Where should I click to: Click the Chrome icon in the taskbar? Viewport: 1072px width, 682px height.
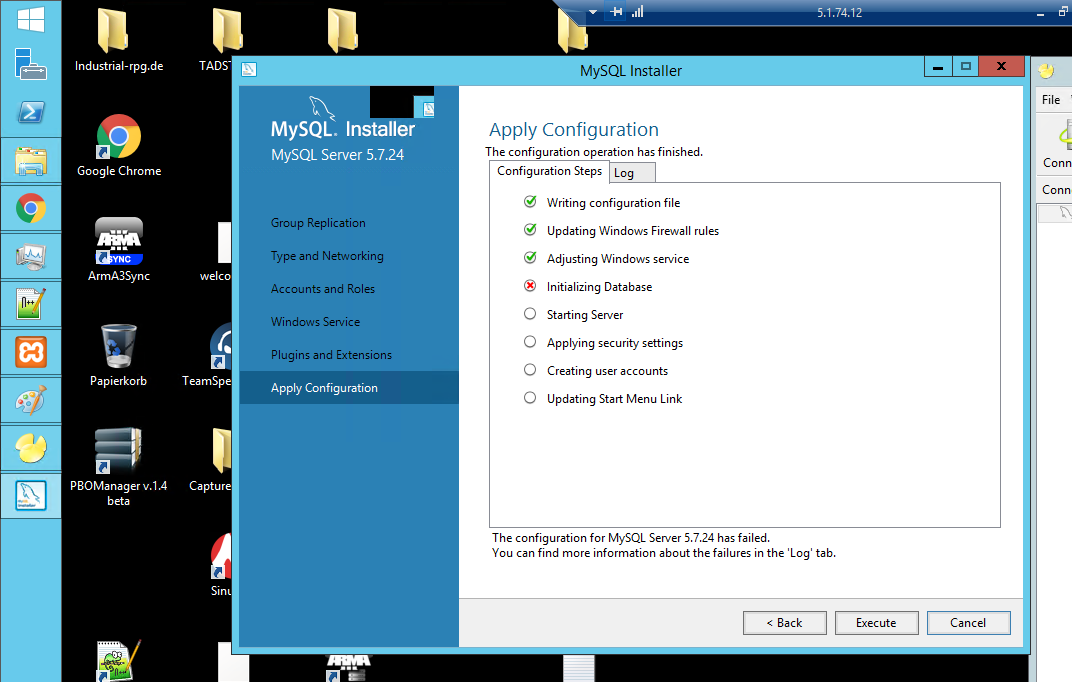point(31,208)
